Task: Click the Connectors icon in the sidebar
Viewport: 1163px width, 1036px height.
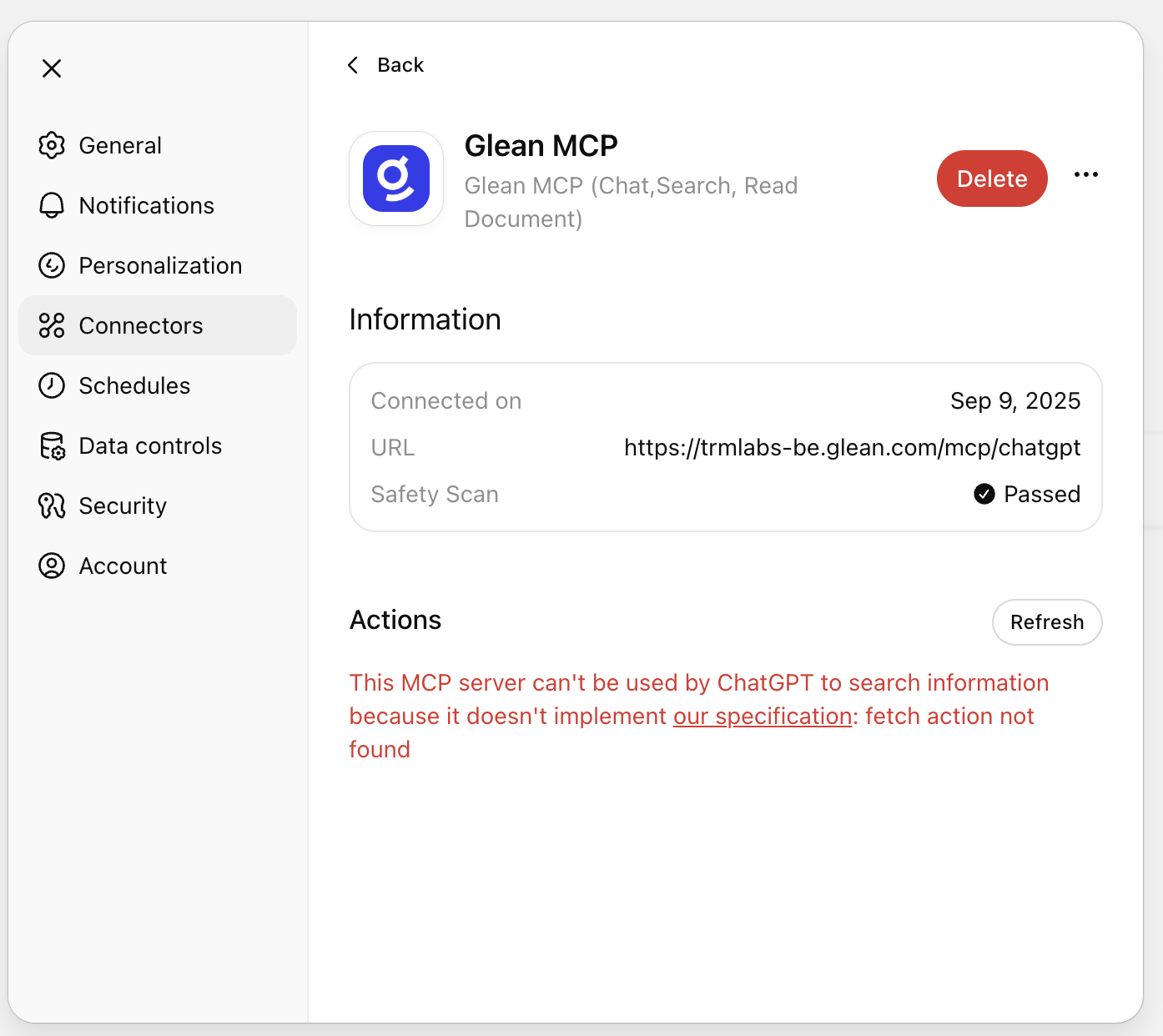Action: pyautogui.click(x=52, y=325)
